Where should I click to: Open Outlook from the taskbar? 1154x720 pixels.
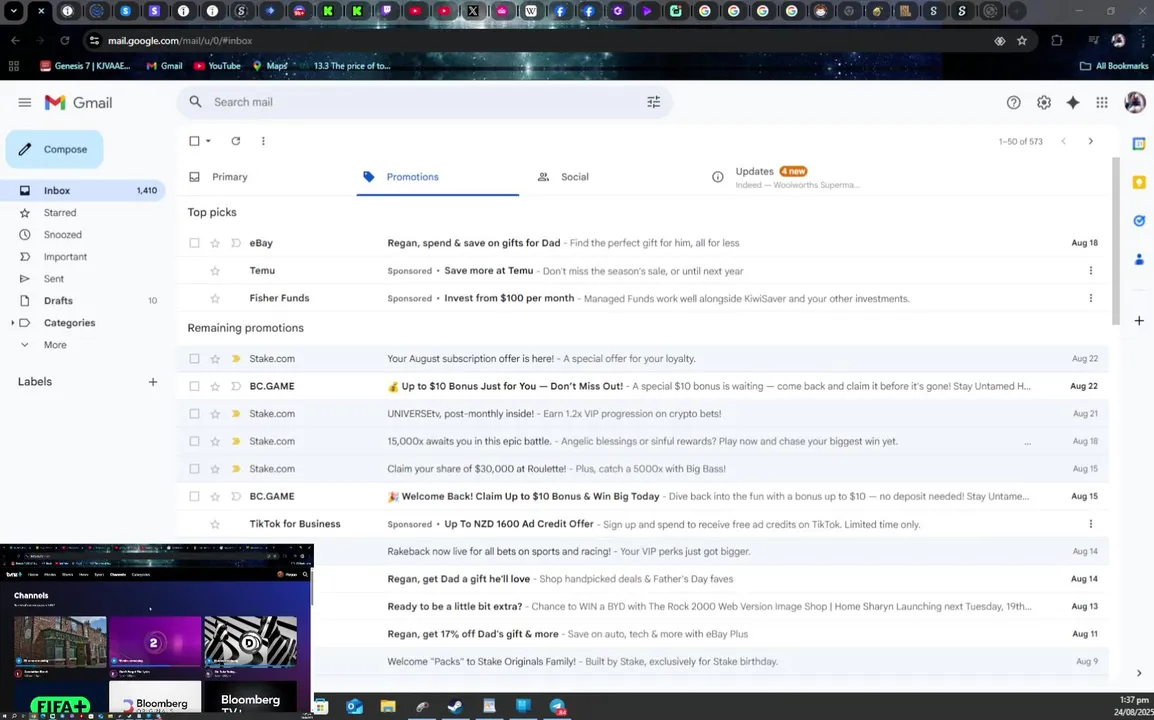[x=354, y=707]
